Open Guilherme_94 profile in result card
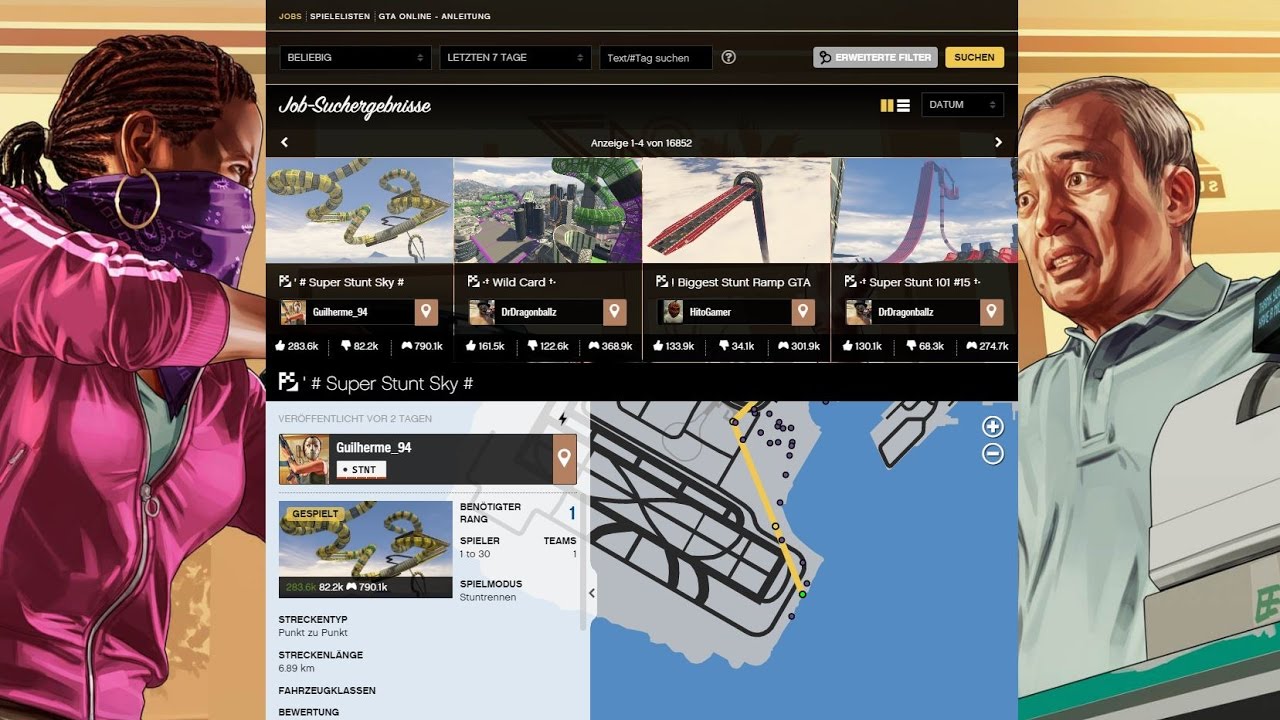The height and width of the screenshot is (720, 1280). [x=346, y=312]
